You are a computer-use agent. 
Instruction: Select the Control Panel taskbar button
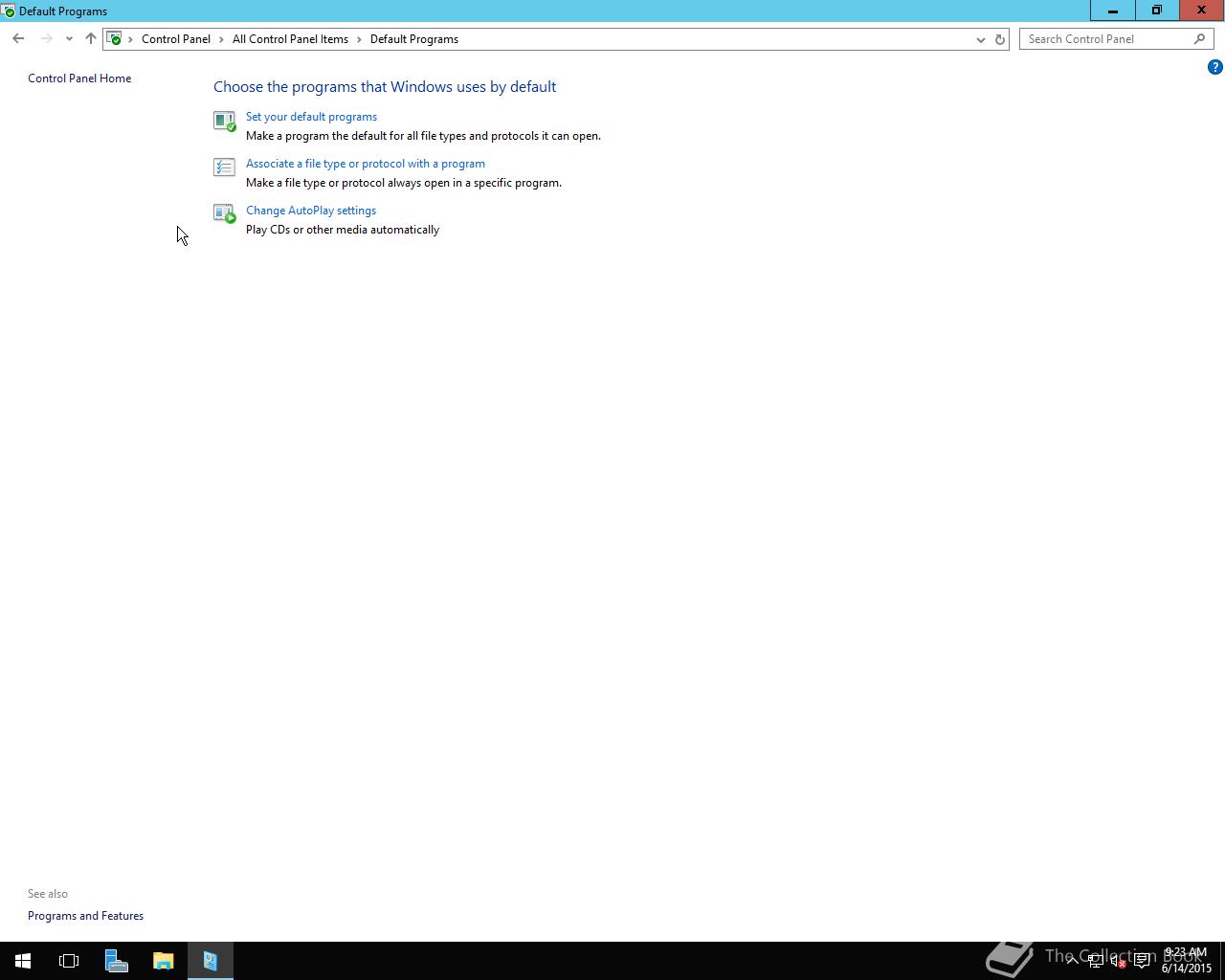(x=210, y=961)
